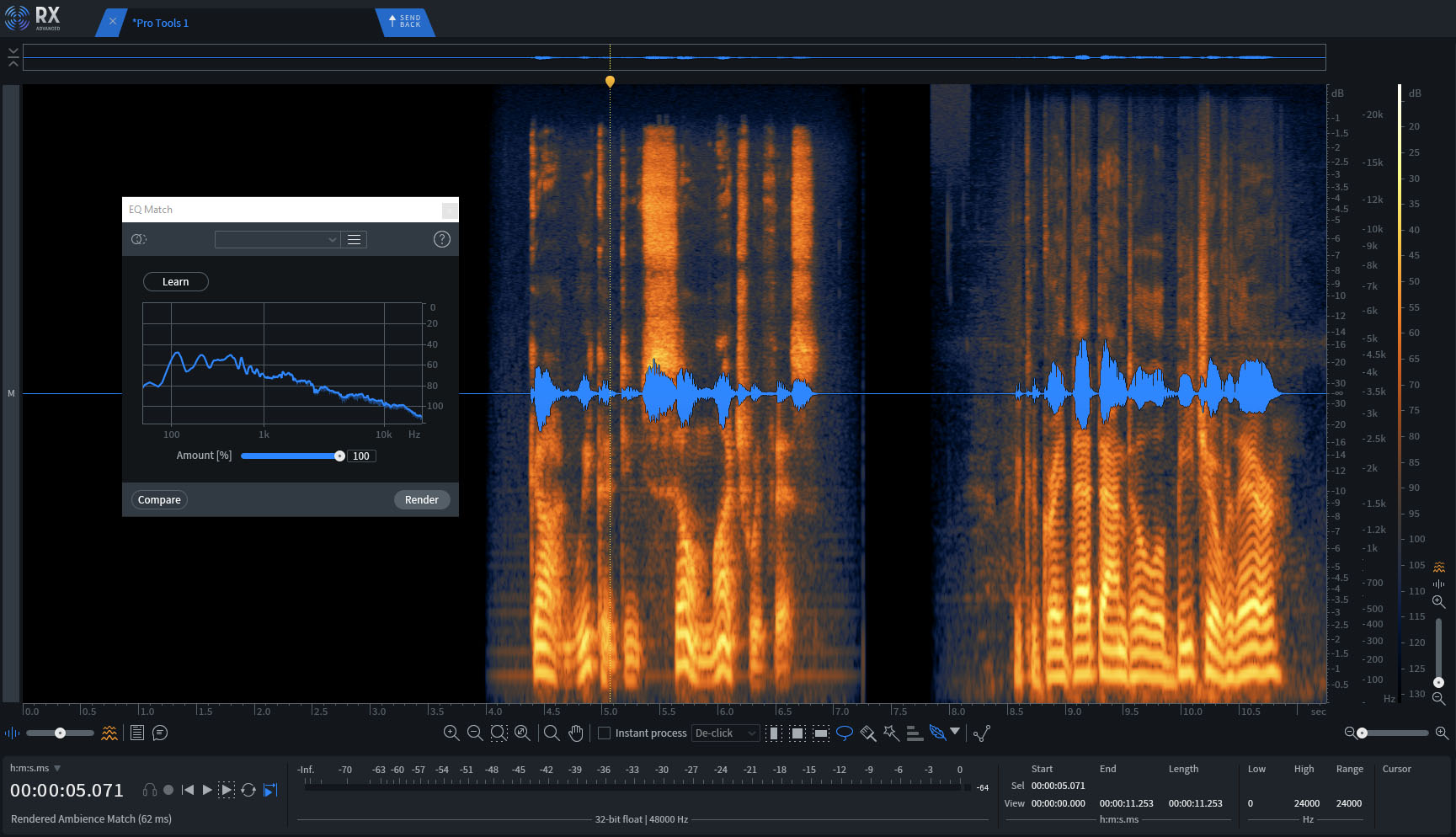The image size is (1456, 837).
Task: Open the De-click instant process dropdown
Action: tap(725, 733)
